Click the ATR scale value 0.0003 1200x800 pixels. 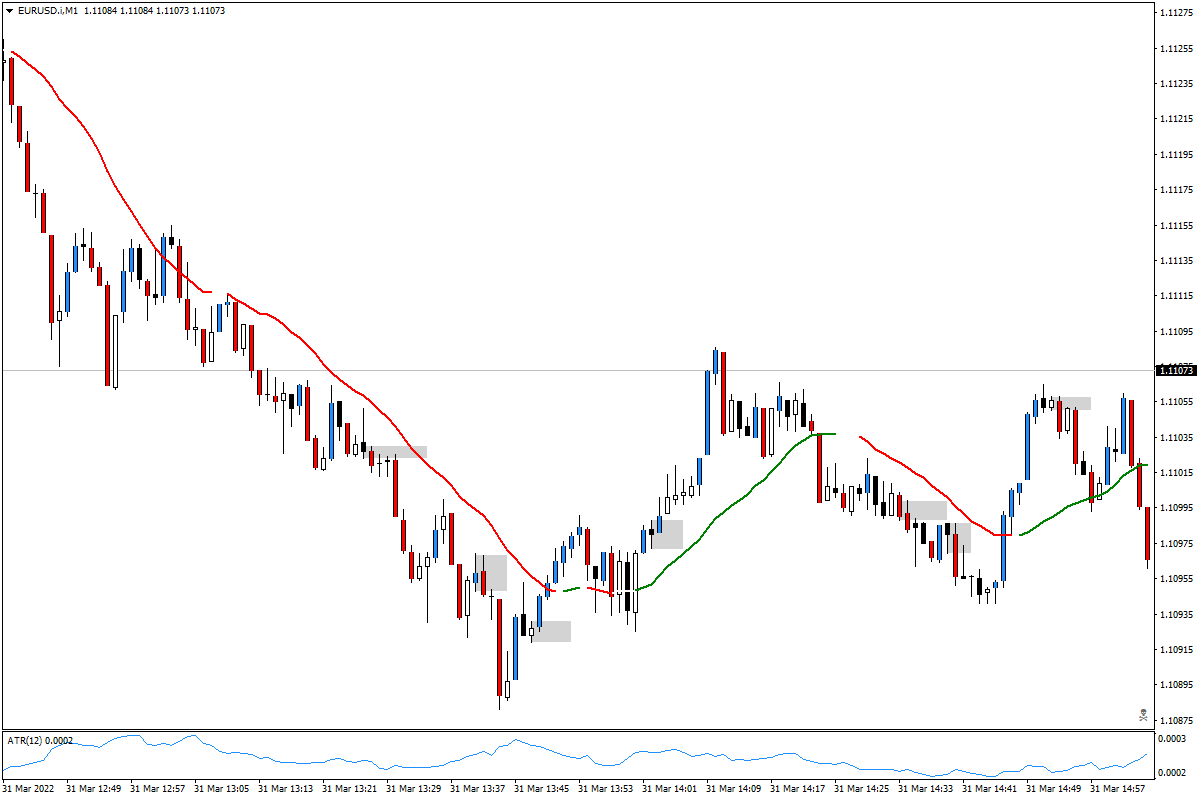tap(1170, 736)
